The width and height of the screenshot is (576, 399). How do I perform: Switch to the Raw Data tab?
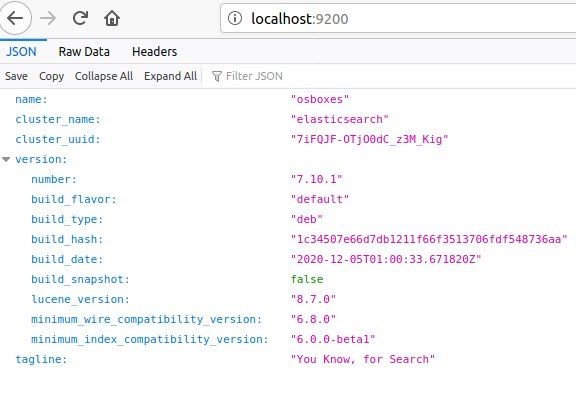pos(84,51)
